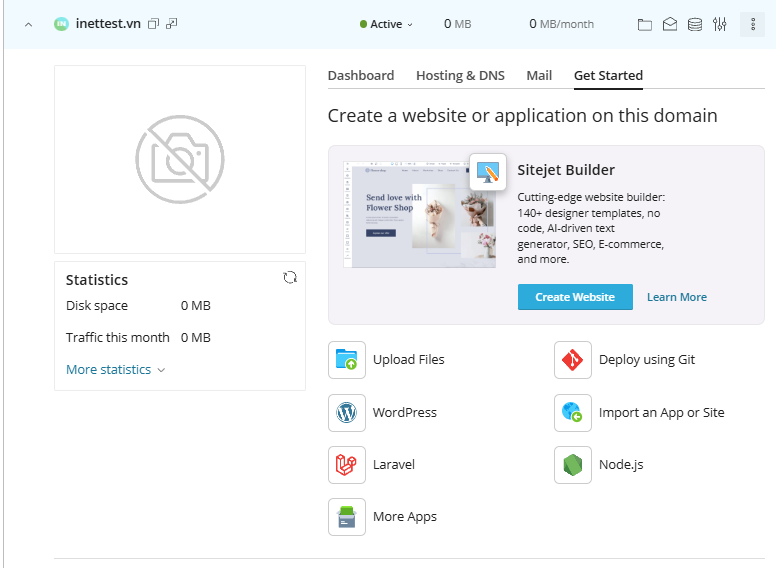Click the inettest.vn domain avatar icon
776x568 pixels.
point(61,24)
